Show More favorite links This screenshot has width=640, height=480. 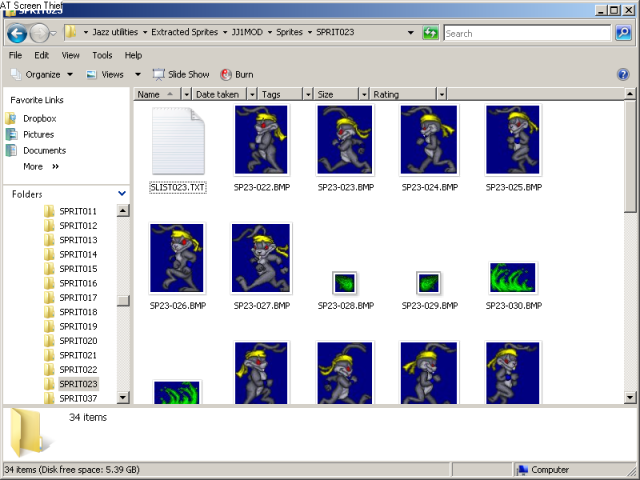point(41,167)
